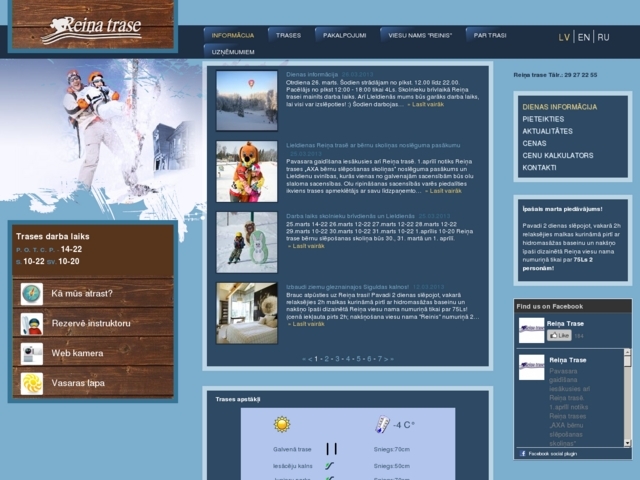This screenshot has height=480, width=640.
Task: Open Kontakti in the side menu
Action: coord(539,167)
